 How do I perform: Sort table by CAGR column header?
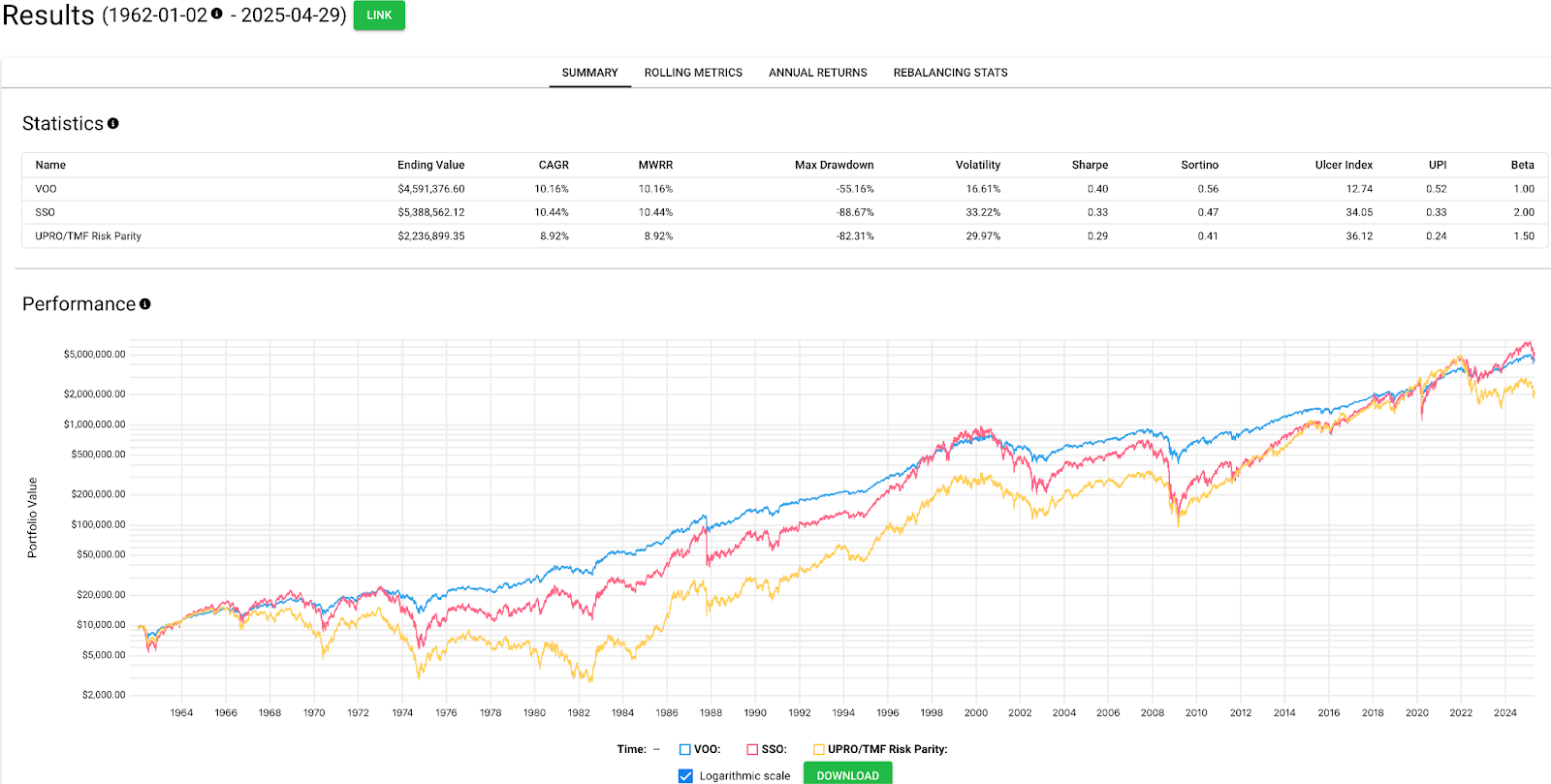click(554, 165)
